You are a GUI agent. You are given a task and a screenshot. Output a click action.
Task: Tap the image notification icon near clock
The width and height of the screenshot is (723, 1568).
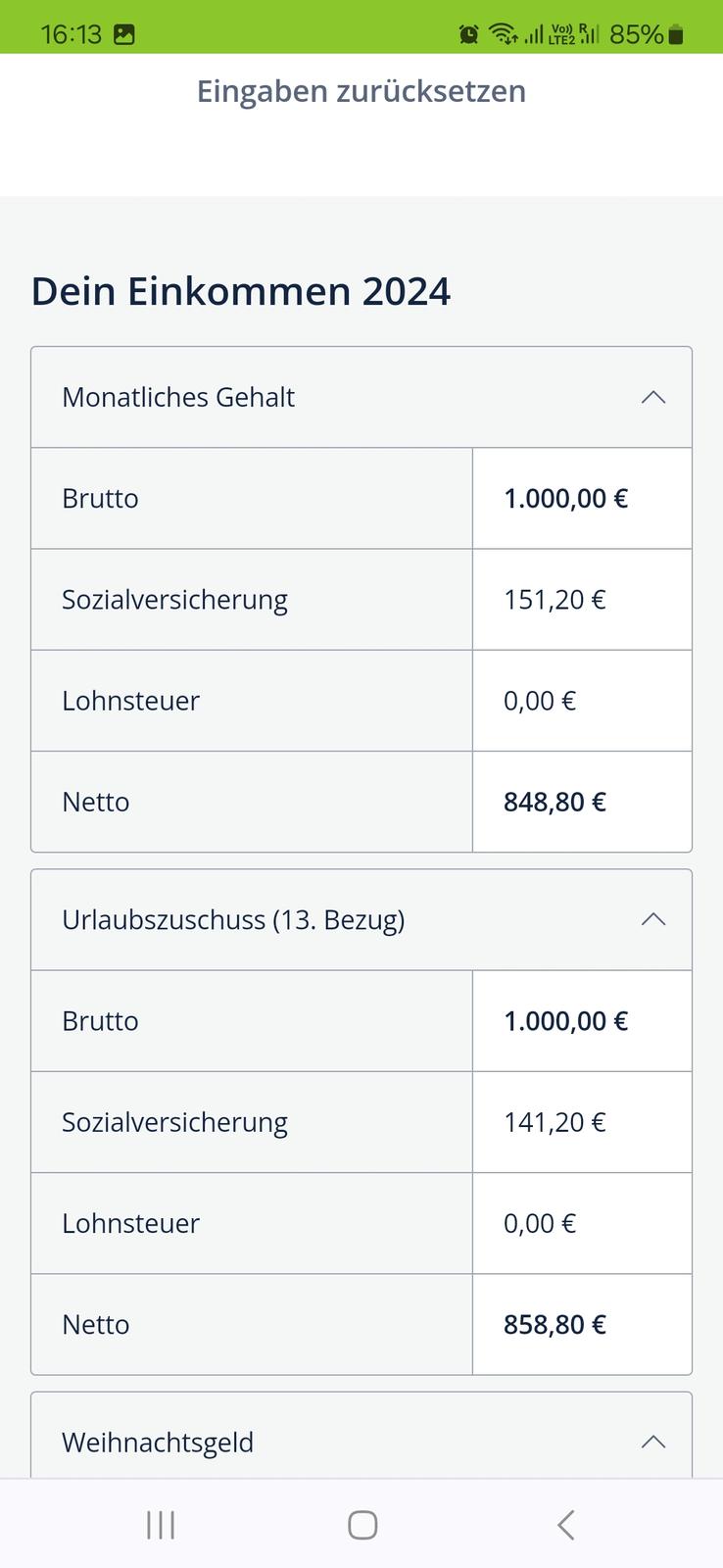[124, 34]
